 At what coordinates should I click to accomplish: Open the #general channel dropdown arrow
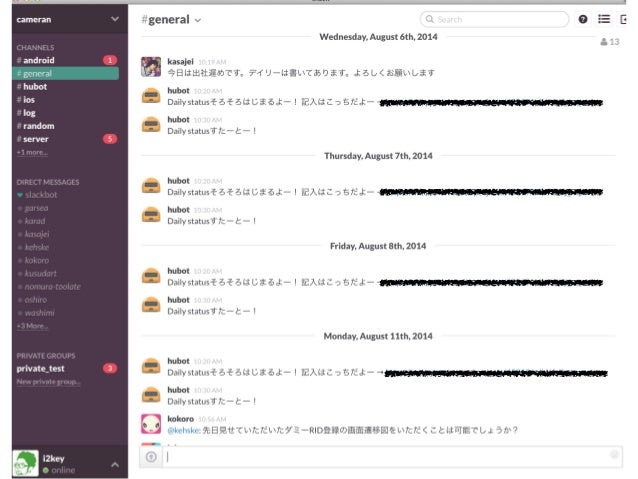(198, 20)
